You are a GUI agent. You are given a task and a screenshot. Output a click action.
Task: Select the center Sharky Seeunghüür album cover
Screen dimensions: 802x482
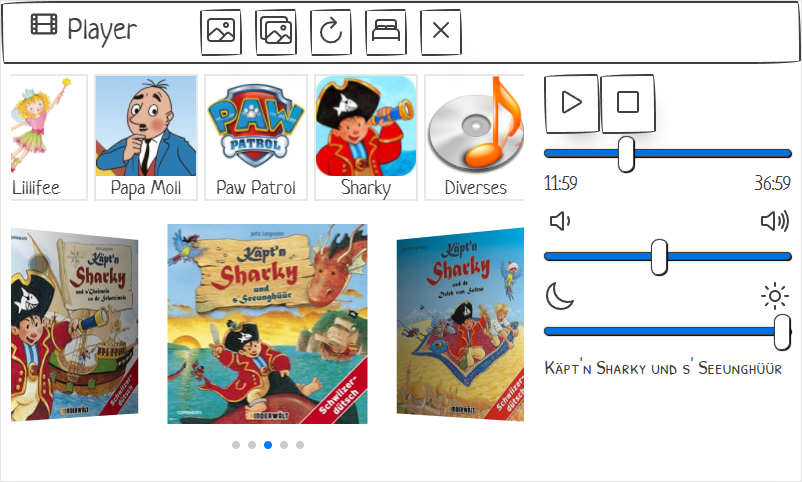tap(268, 324)
